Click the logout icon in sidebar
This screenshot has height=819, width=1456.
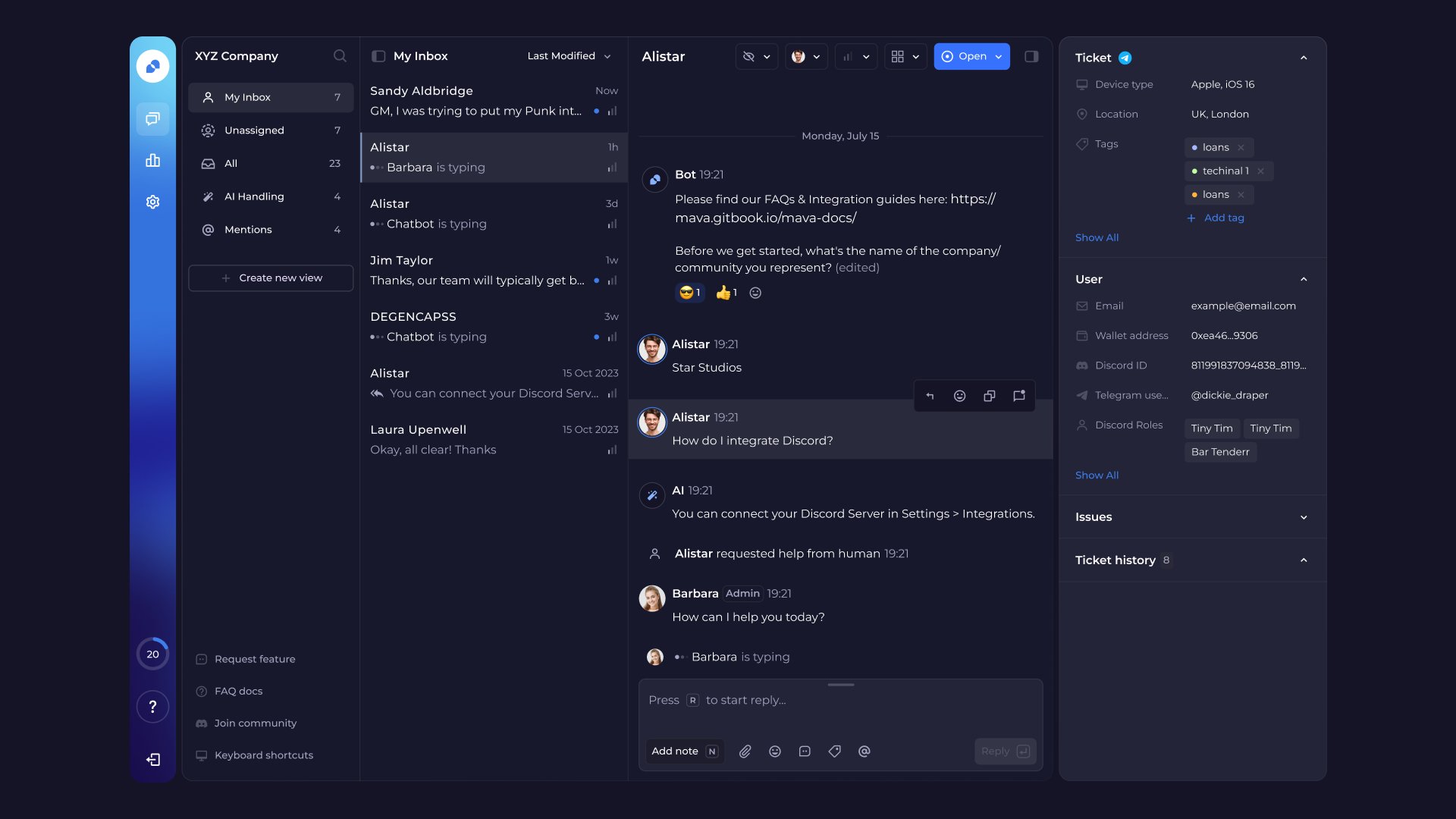(152, 759)
